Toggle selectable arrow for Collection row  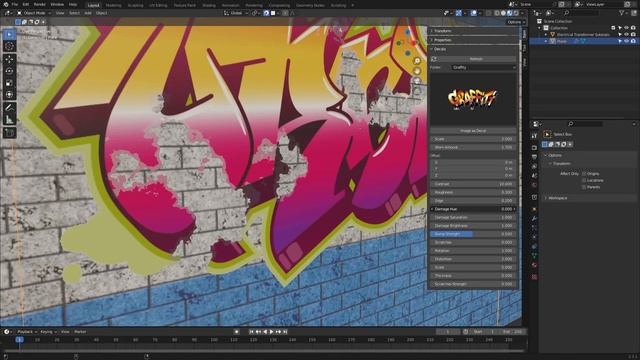620,28
